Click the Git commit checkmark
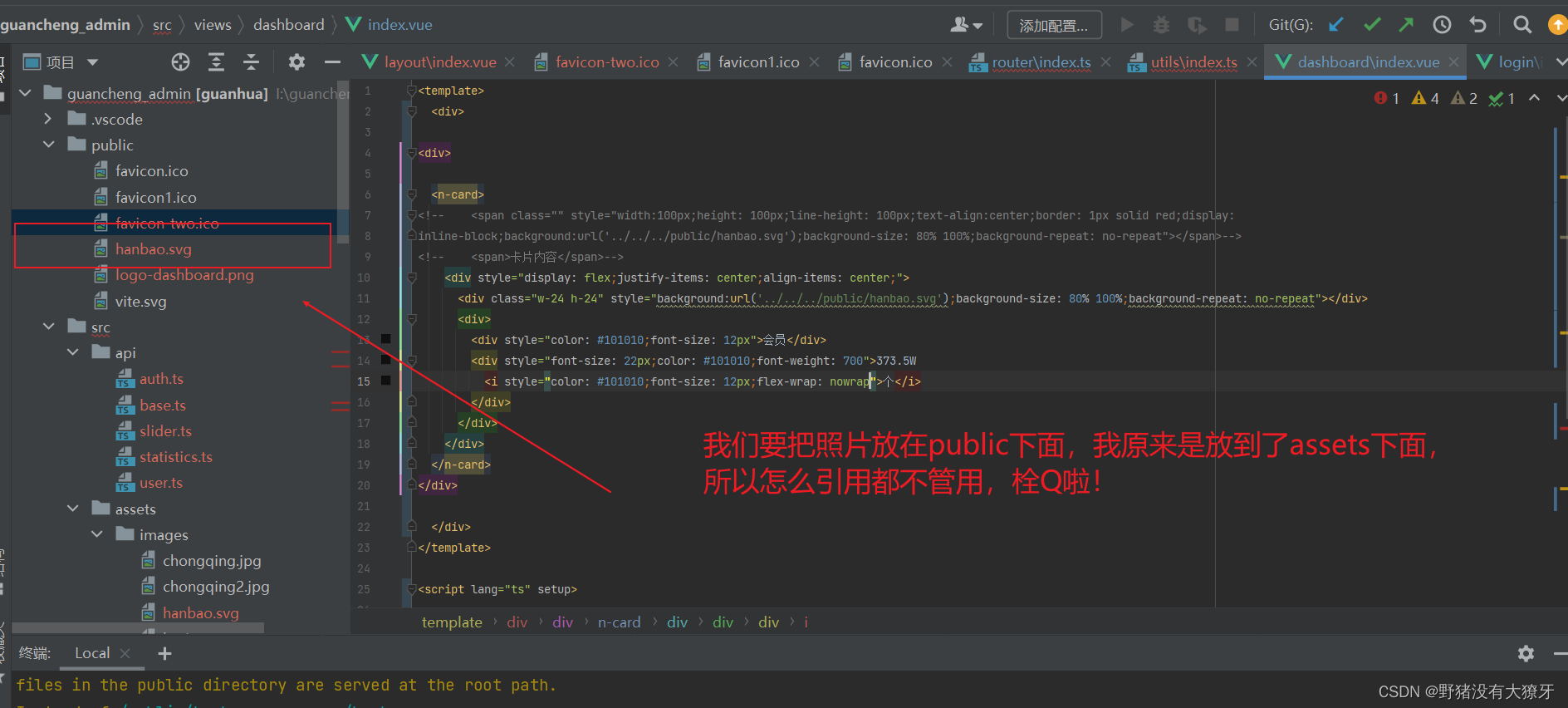The width and height of the screenshot is (1568, 708). (1372, 25)
